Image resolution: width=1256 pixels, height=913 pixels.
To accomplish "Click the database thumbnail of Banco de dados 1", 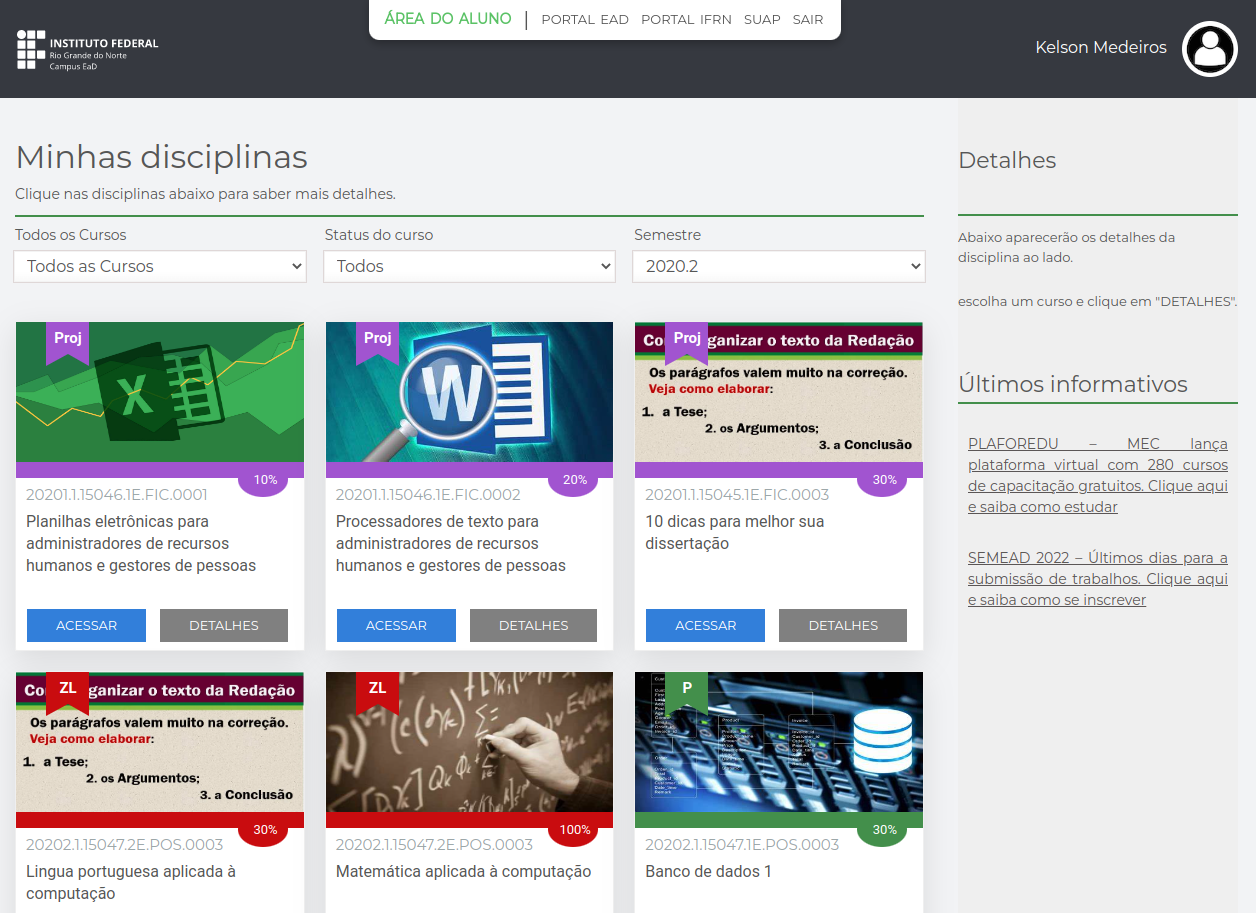I will [779, 742].
